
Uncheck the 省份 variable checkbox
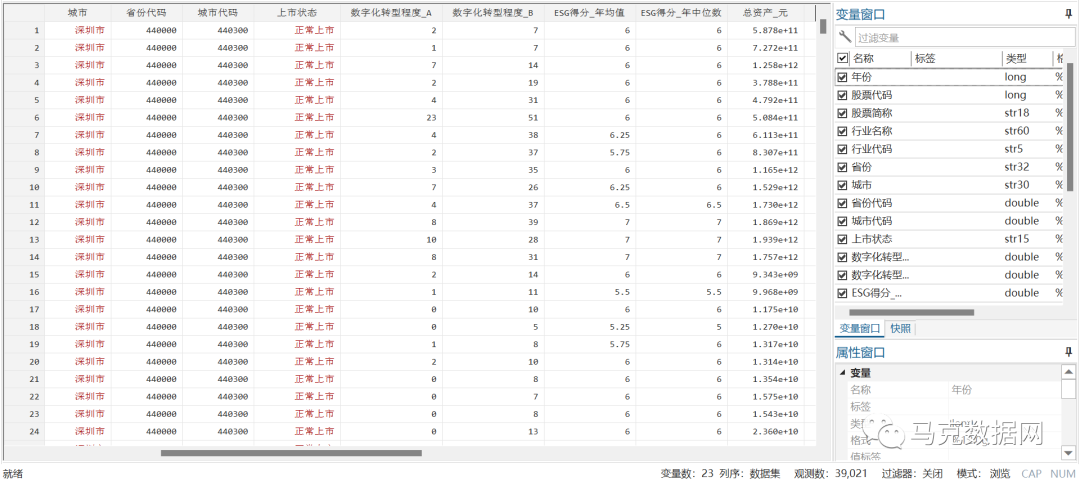842,167
